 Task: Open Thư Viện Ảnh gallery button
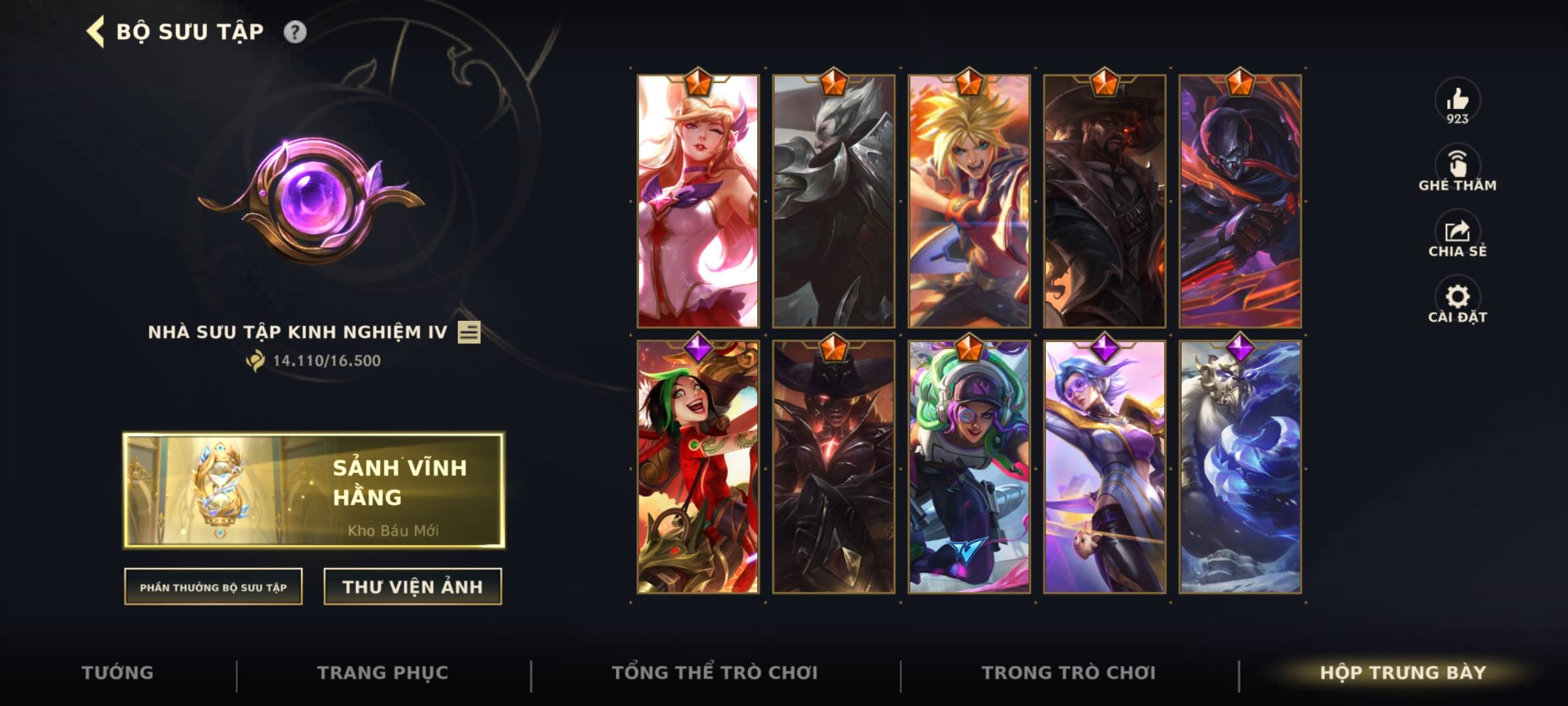click(412, 587)
